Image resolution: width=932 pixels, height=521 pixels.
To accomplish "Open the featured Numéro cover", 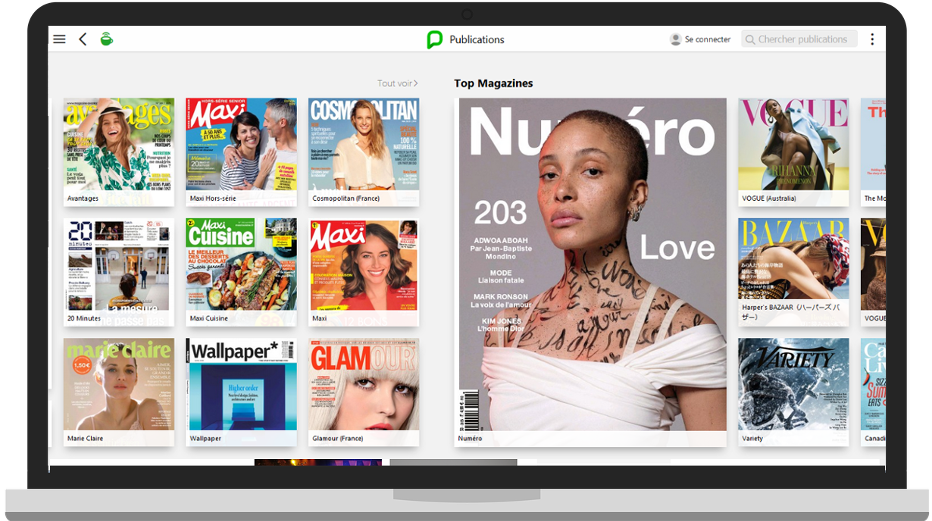I will tap(592, 264).
